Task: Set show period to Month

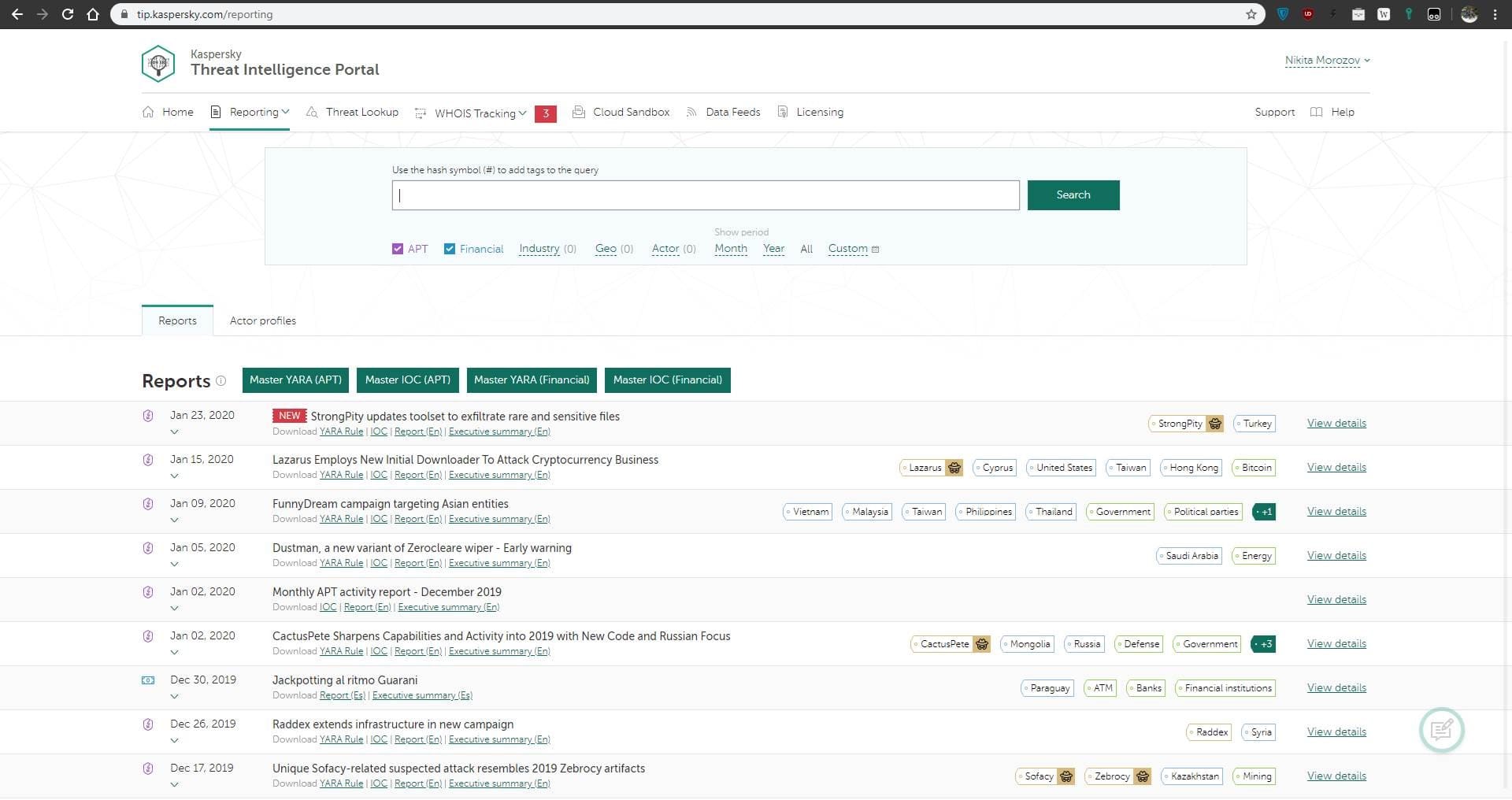Action: pyautogui.click(x=731, y=249)
